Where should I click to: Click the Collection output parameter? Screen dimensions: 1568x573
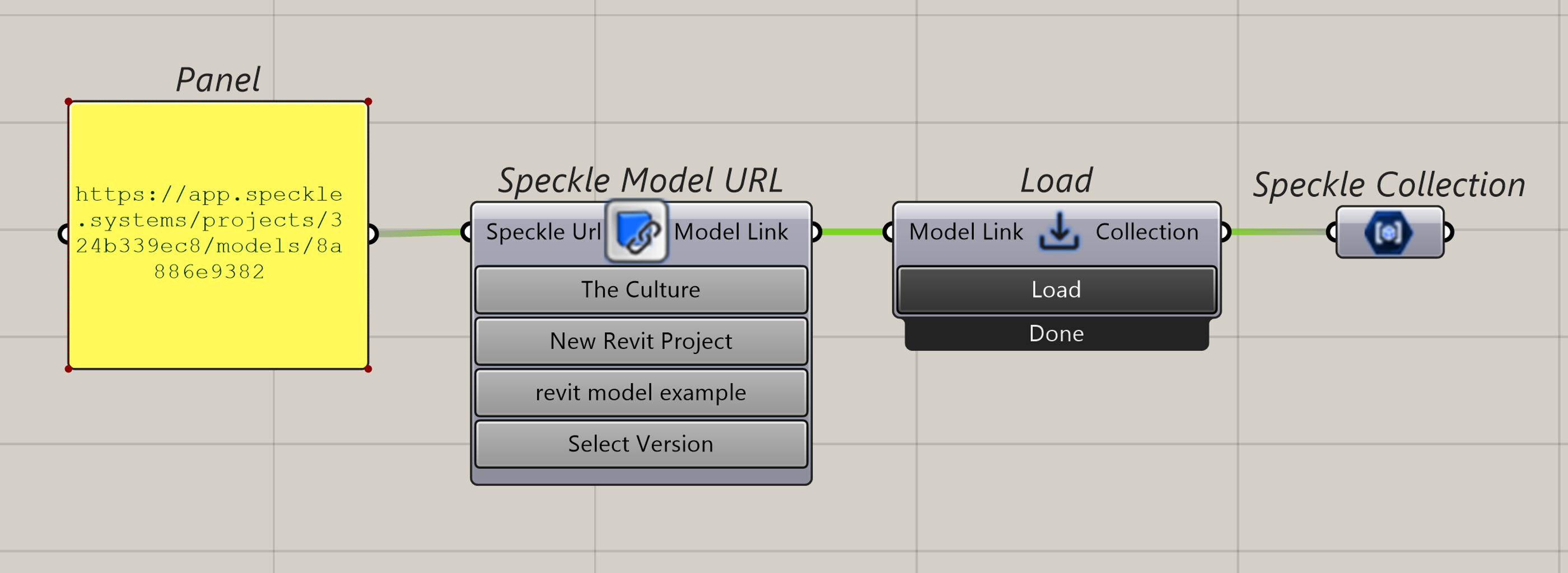pyautogui.click(x=1147, y=232)
